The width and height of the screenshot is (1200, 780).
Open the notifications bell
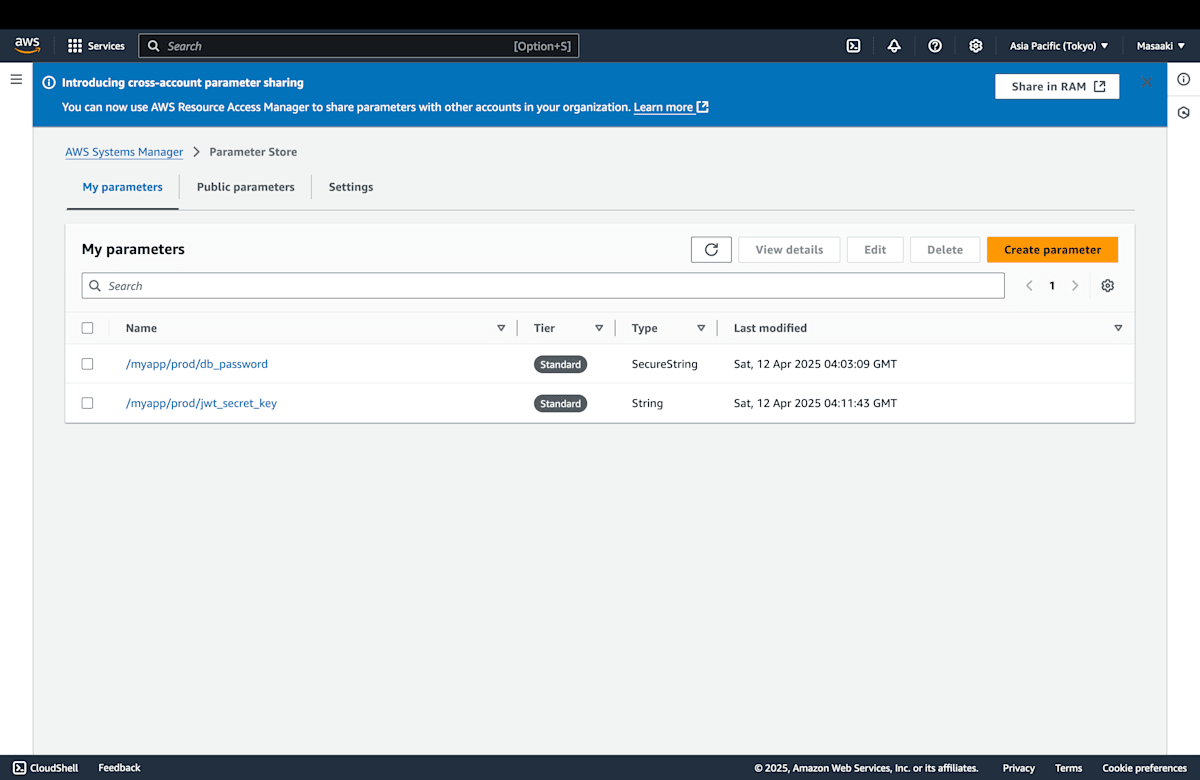(894, 46)
